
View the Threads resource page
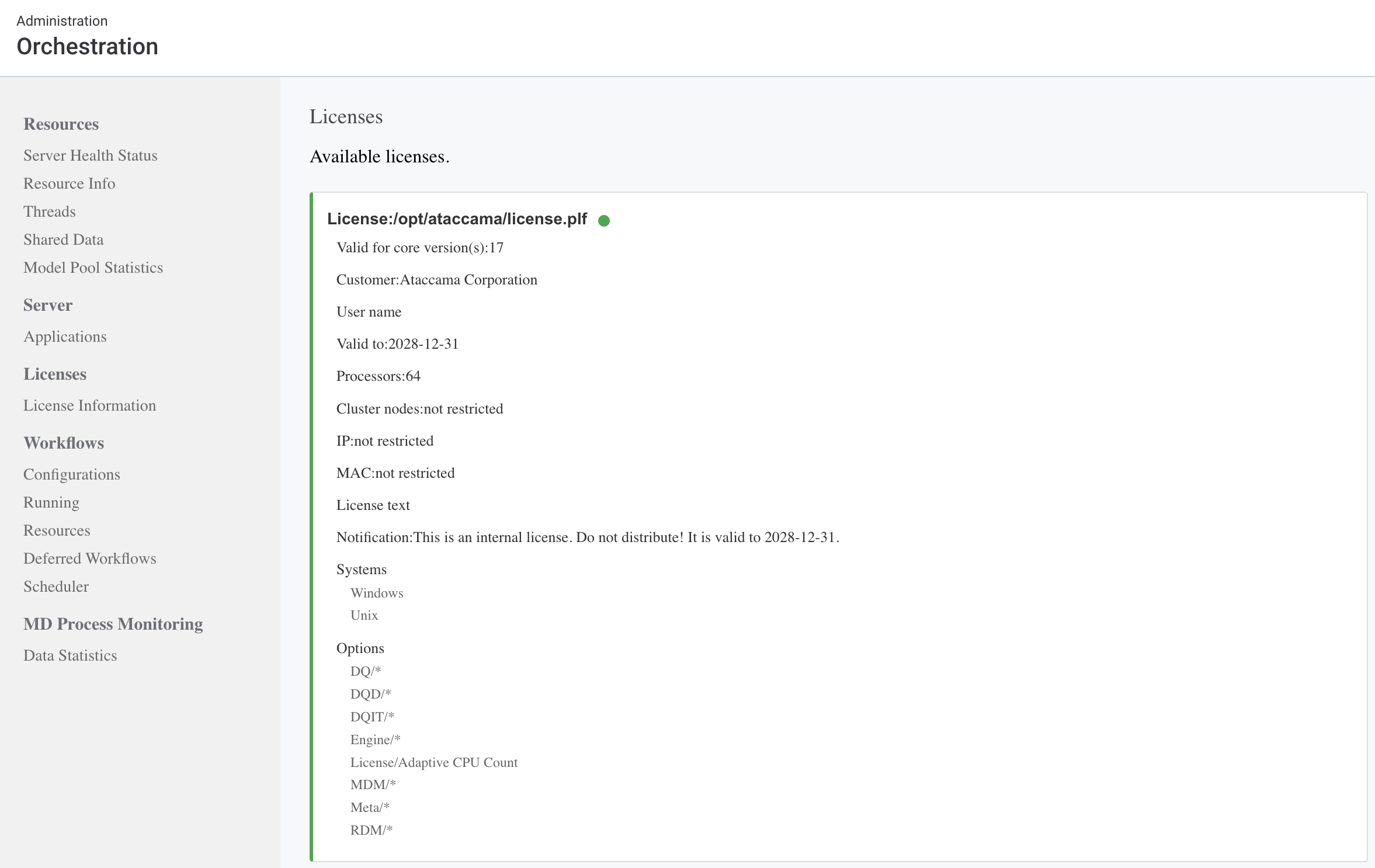pyautogui.click(x=49, y=211)
